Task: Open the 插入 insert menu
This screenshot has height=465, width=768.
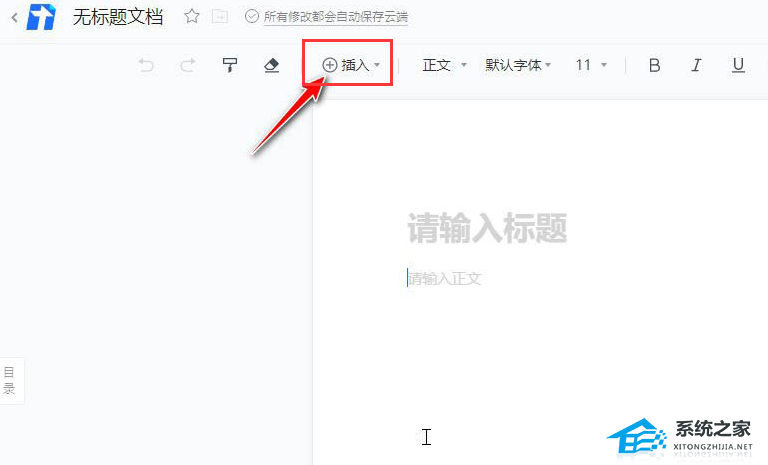Action: [x=351, y=65]
